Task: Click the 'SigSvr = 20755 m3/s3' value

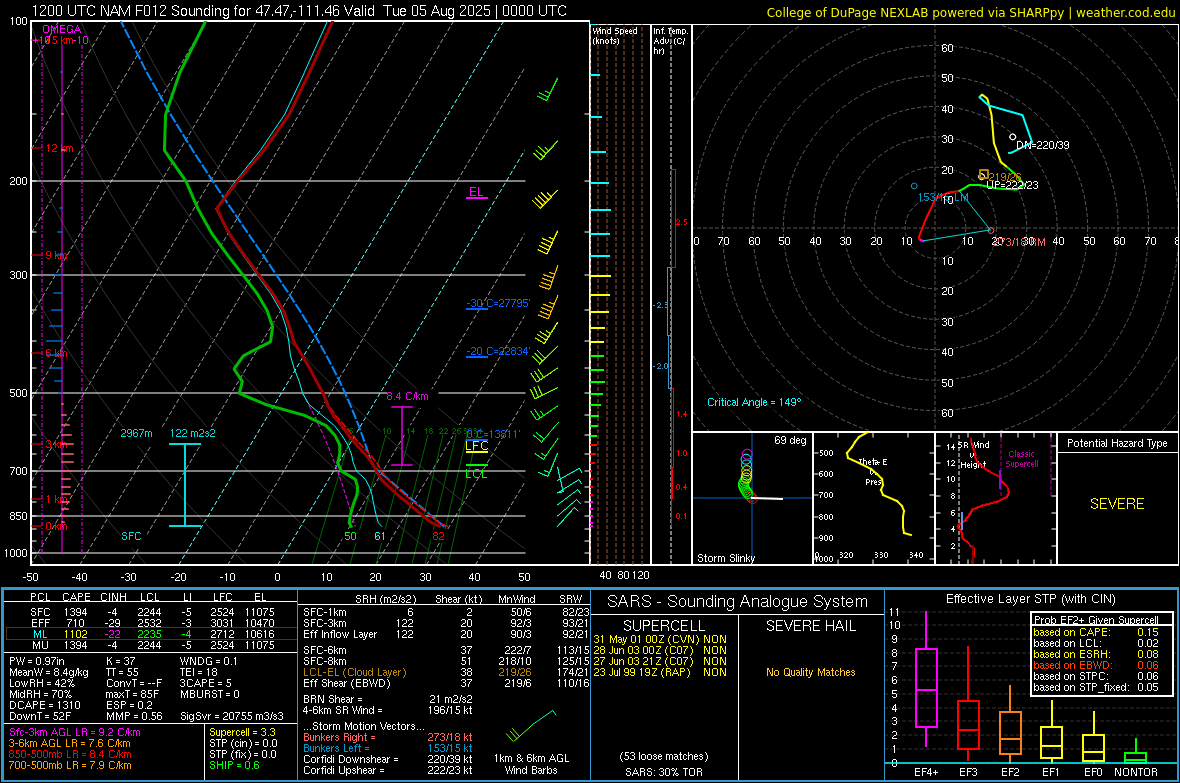Action: pos(232,716)
